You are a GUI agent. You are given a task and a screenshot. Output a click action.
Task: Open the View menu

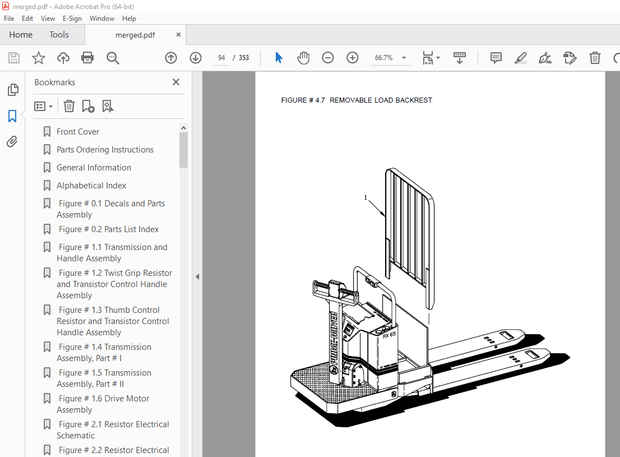pyautogui.click(x=48, y=19)
